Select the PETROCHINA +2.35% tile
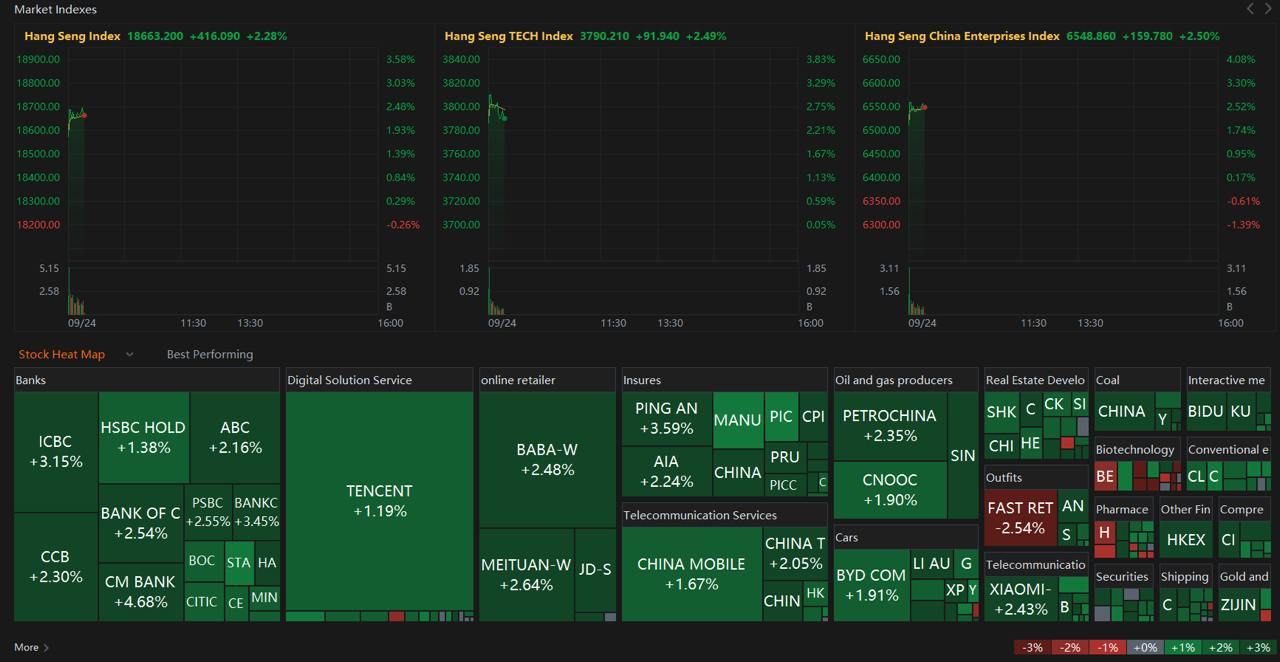The width and height of the screenshot is (1280, 662). [x=890, y=425]
